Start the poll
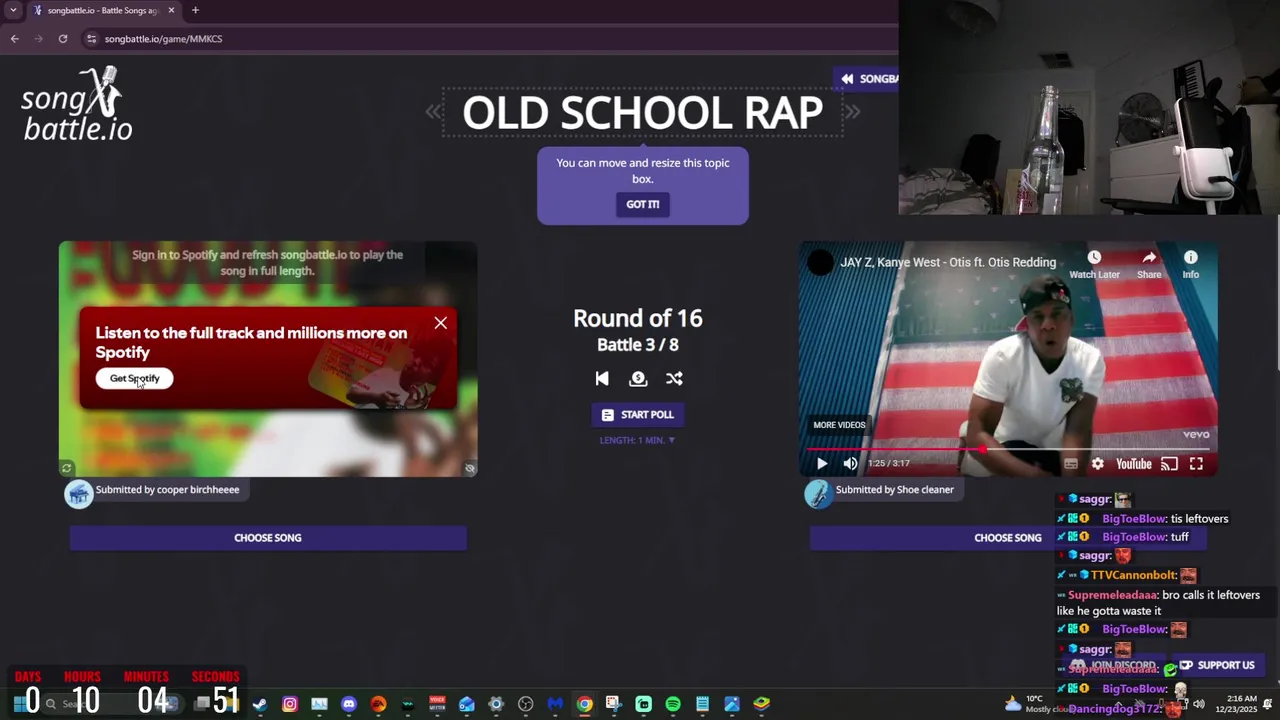Screen dimensions: 1280x720 637,414
